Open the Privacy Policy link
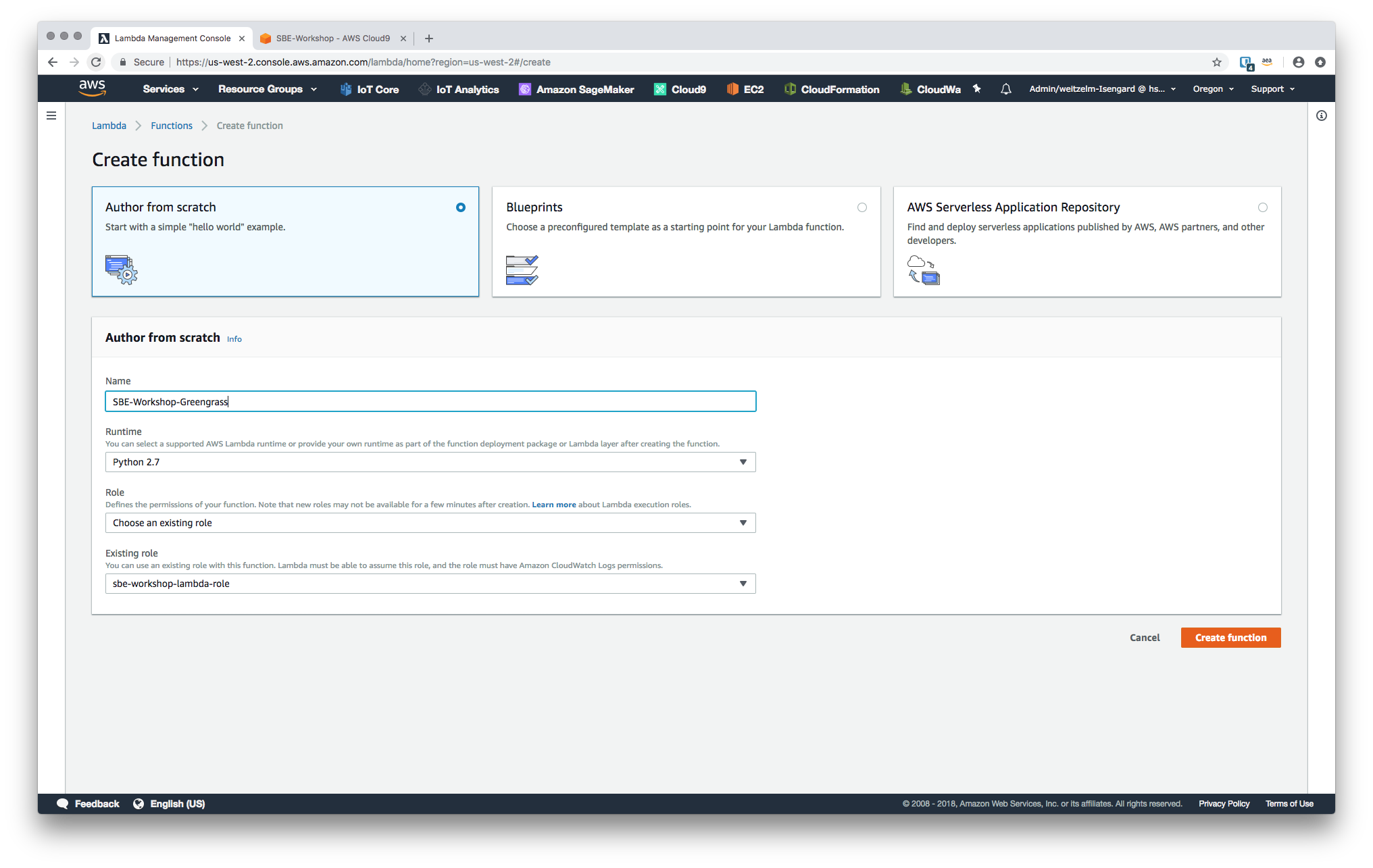The image size is (1373, 868). pyautogui.click(x=1224, y=803)
